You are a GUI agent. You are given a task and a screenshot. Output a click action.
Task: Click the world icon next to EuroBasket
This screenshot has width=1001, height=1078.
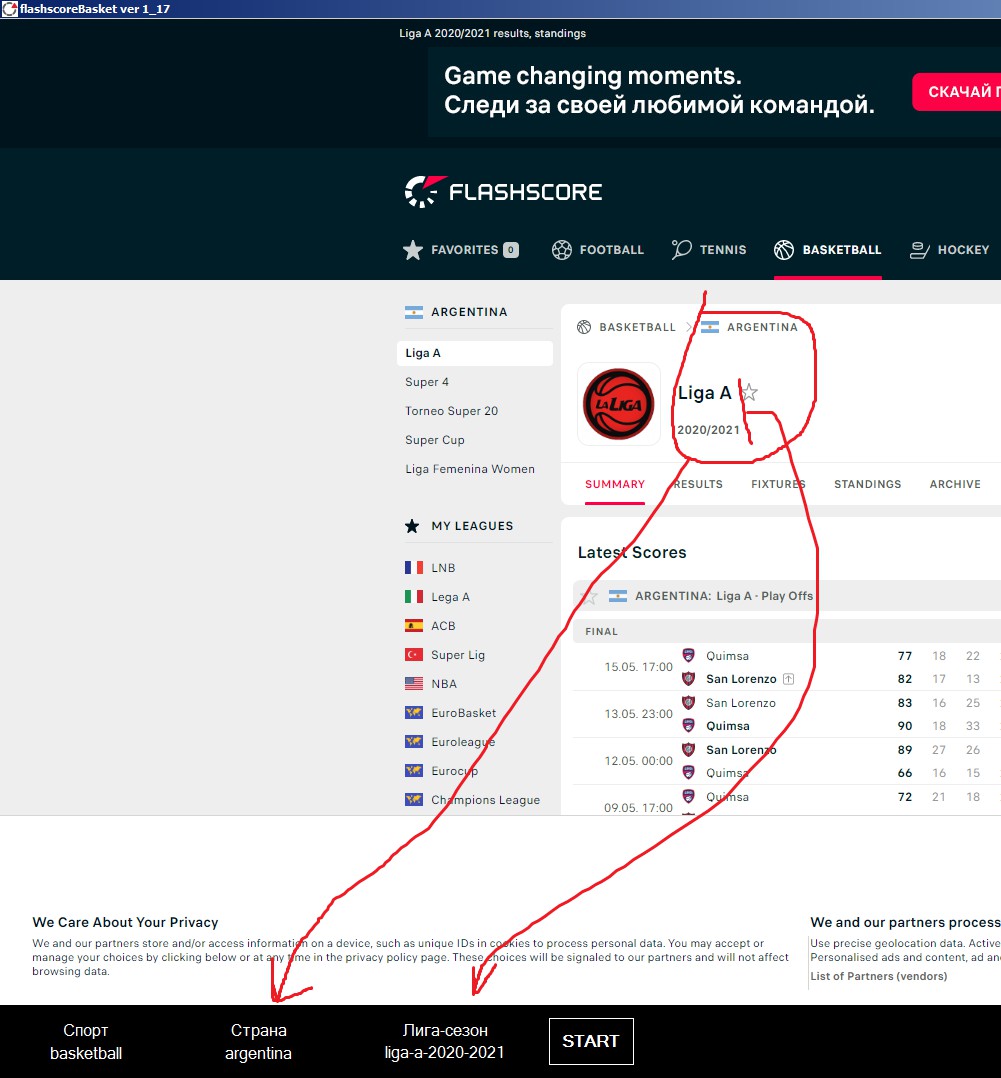(414, 713)
